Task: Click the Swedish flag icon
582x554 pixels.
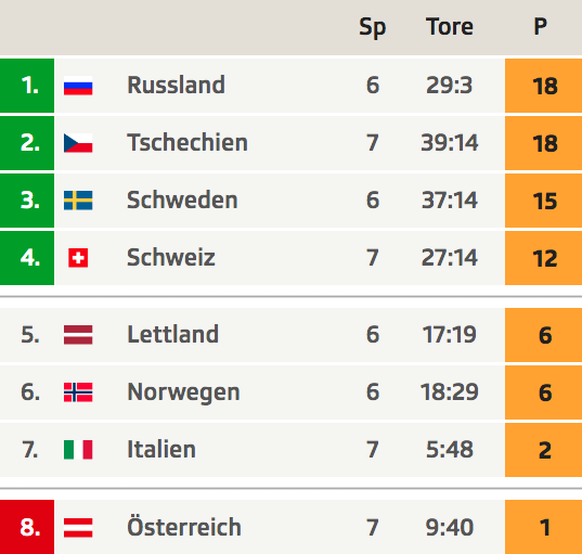Action: 78,200
